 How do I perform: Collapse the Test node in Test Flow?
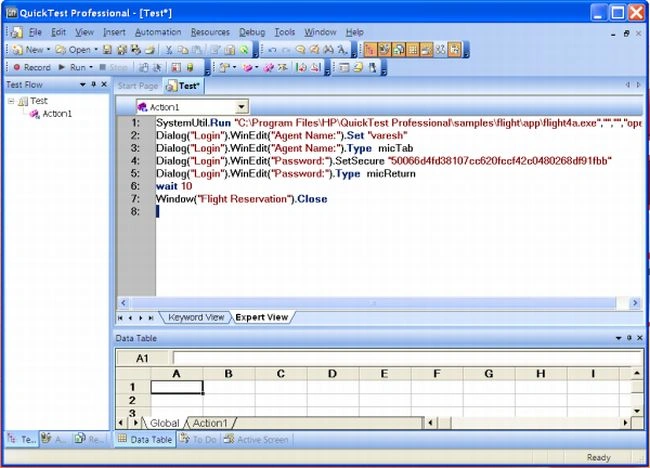12,101
